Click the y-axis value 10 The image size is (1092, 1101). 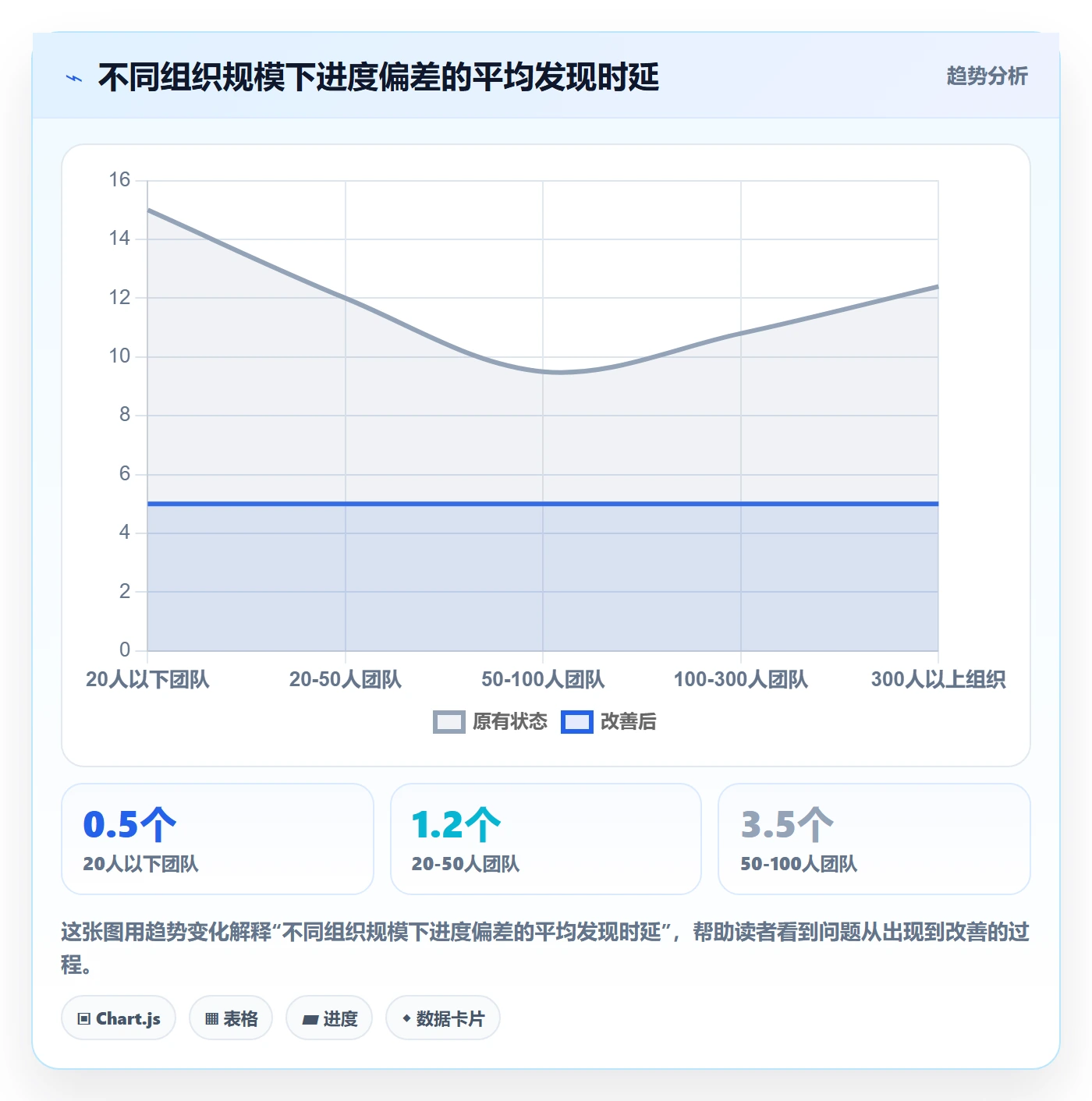(119, 356)
